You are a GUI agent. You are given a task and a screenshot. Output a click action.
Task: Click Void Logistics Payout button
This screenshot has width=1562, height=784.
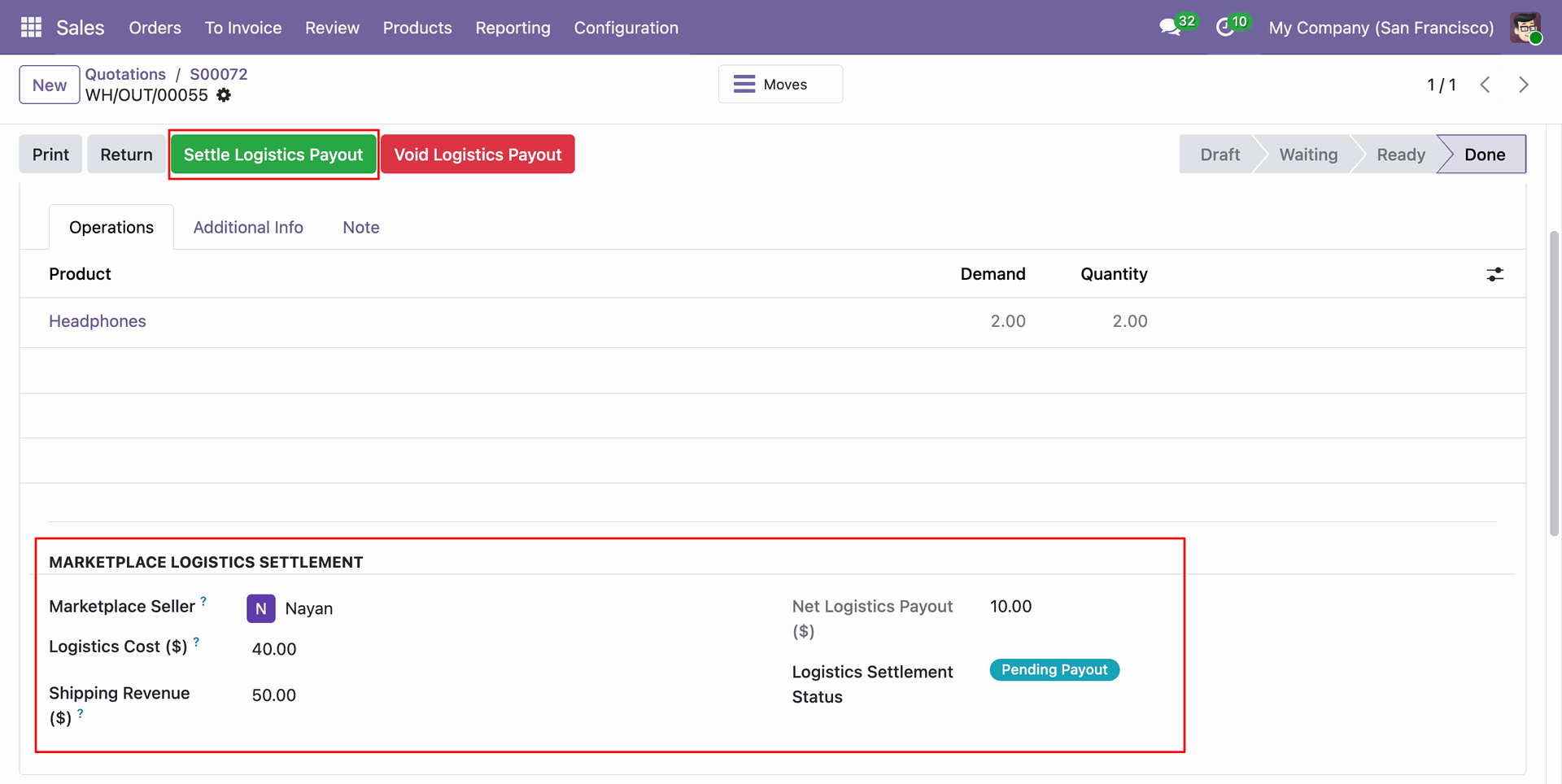(478, 155)
